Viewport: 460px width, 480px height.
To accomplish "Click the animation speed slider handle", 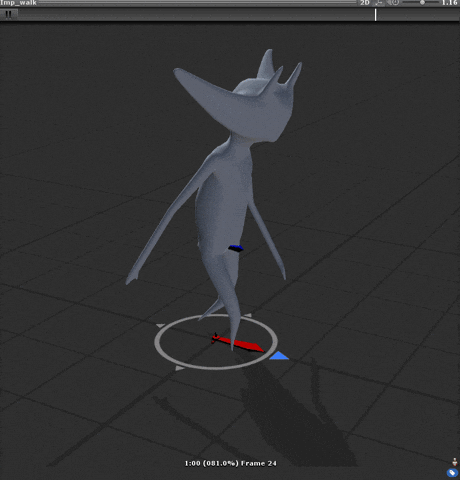I will click(x=422, y=2).
